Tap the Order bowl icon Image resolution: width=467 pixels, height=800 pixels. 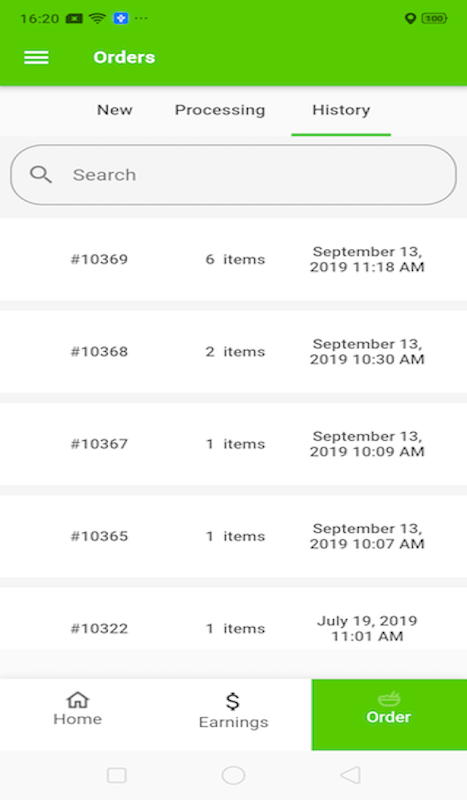[x=389, y=698]
